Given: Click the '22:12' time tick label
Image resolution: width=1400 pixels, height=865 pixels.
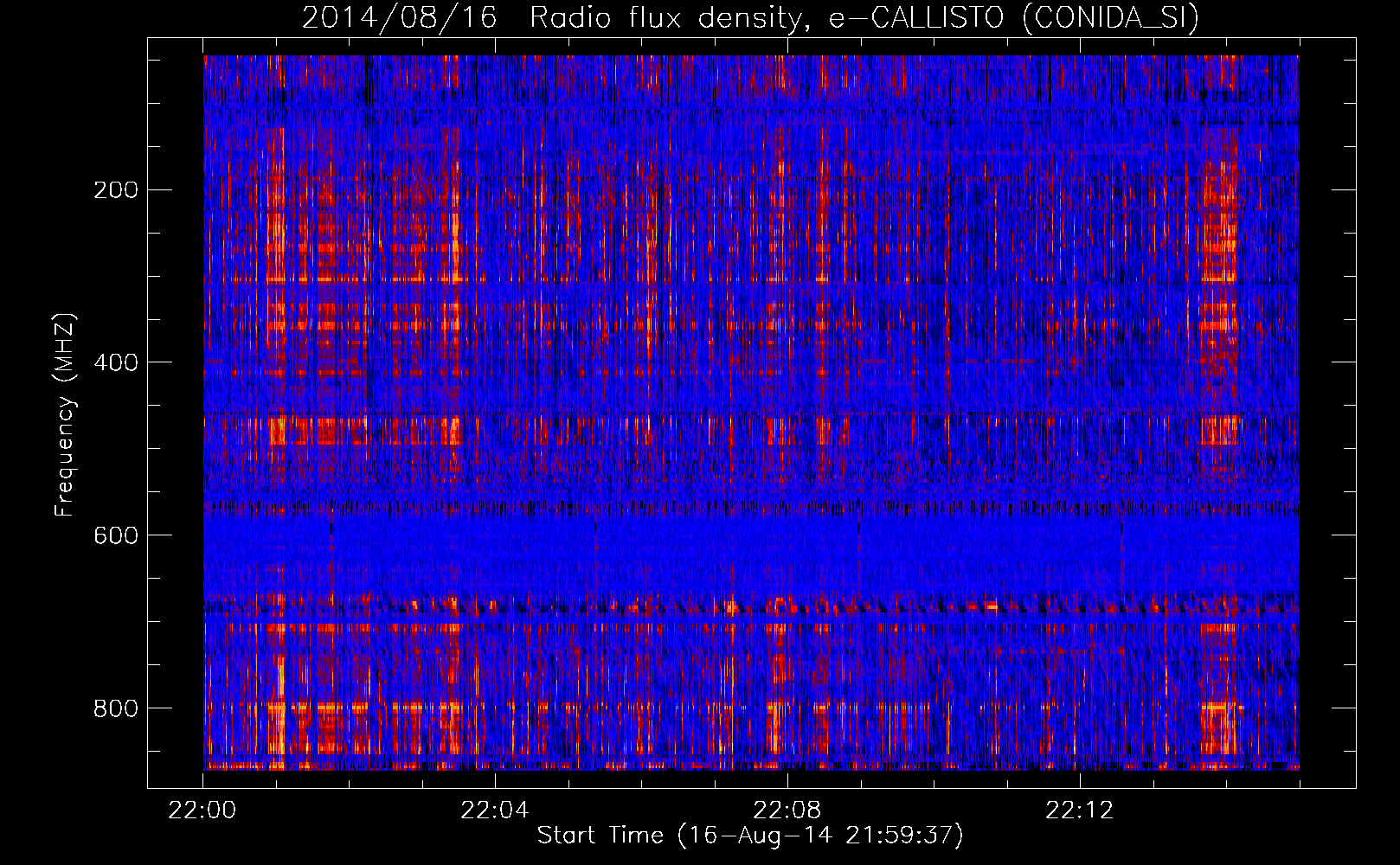Looking at the screenshot, I should click(1080, 811).
